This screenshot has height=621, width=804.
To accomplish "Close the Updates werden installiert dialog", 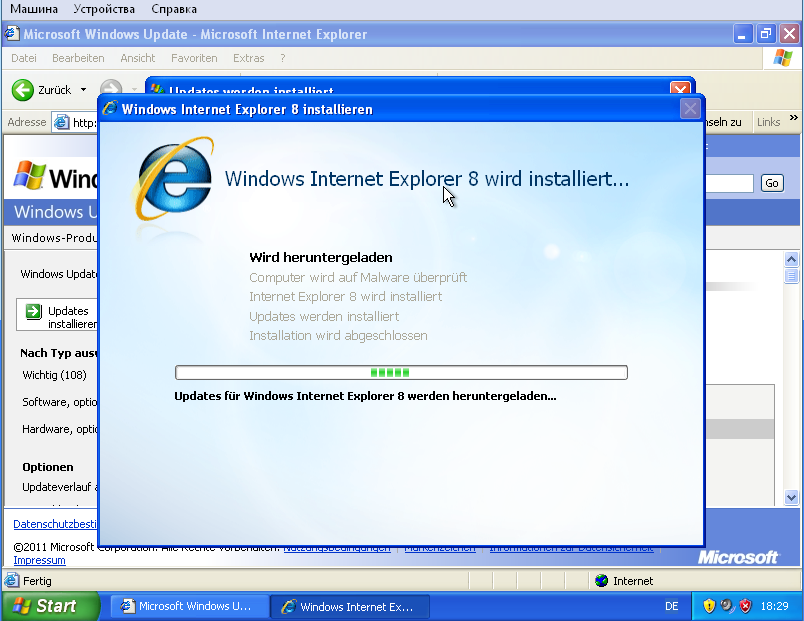I will coord(680,89).
